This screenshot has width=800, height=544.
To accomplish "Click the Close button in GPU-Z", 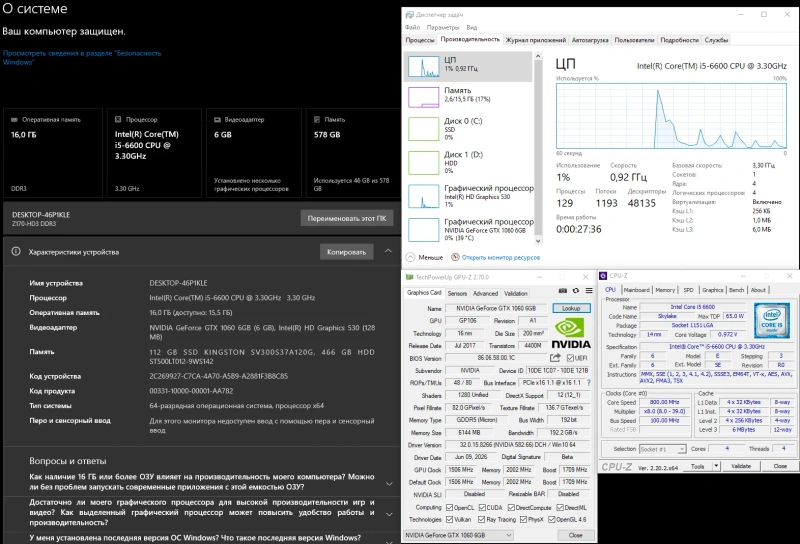I will (575, 535).
